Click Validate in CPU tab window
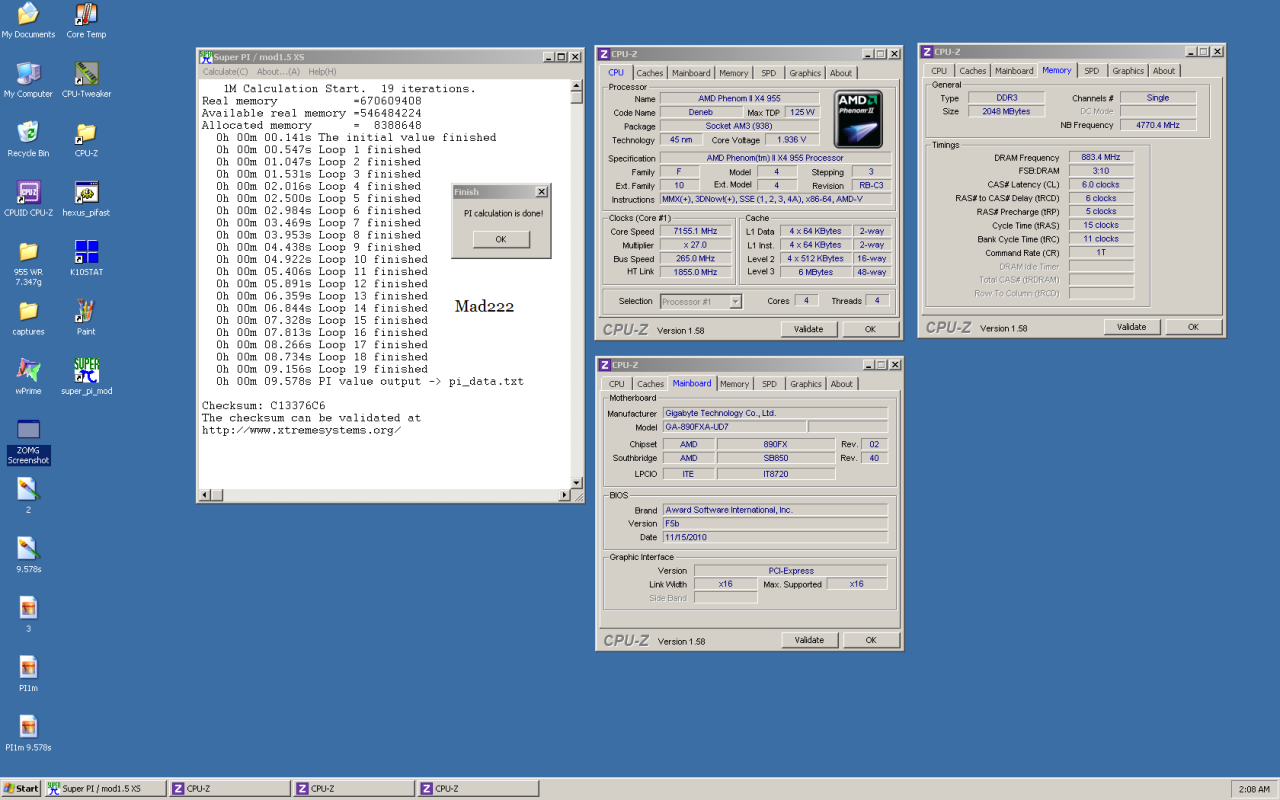This screenshot has width=1280, height=800. pos(809,329)
